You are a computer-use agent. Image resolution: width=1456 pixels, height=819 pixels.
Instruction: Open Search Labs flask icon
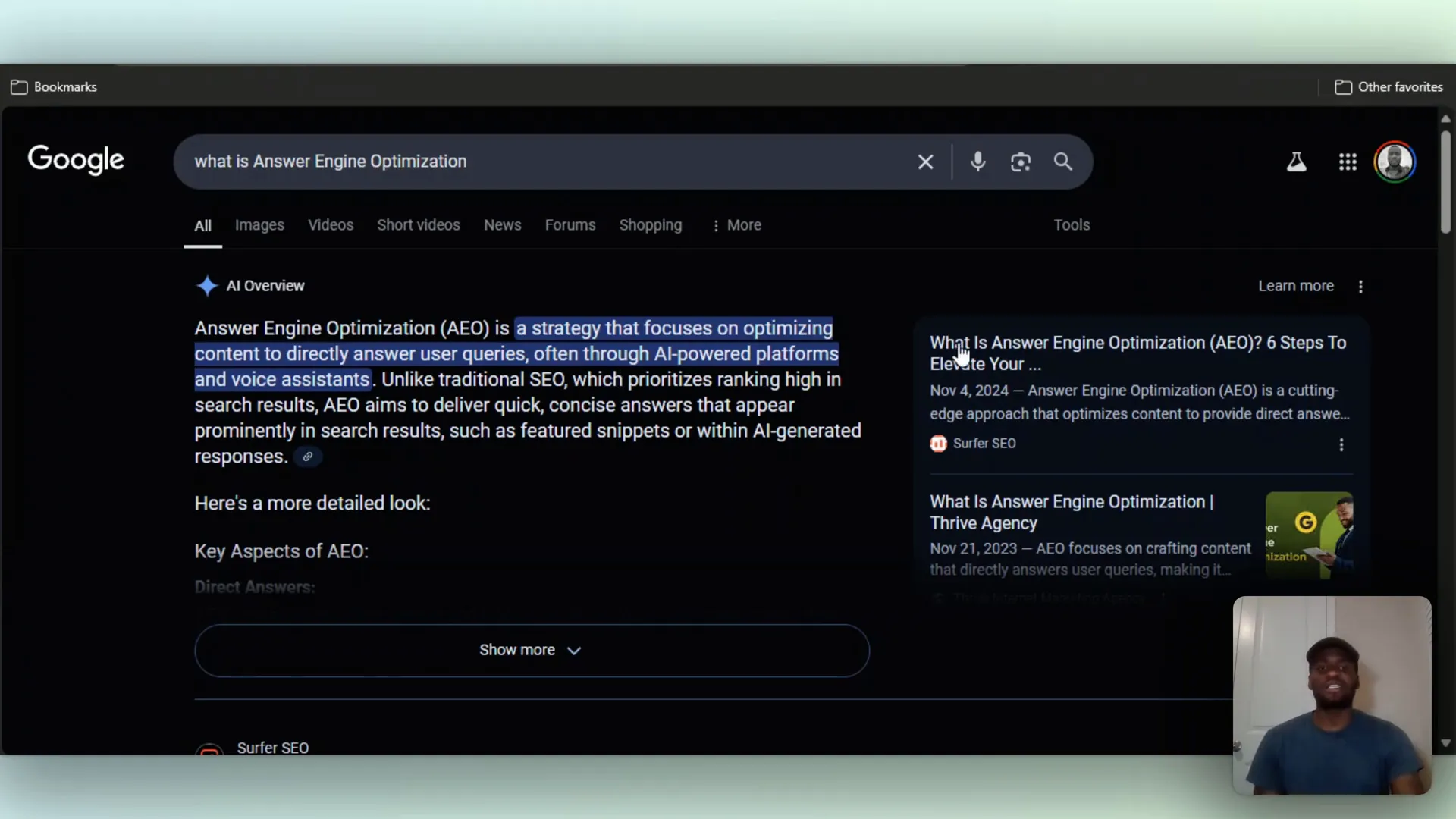pyautogui.click(x=1297, y=162)
